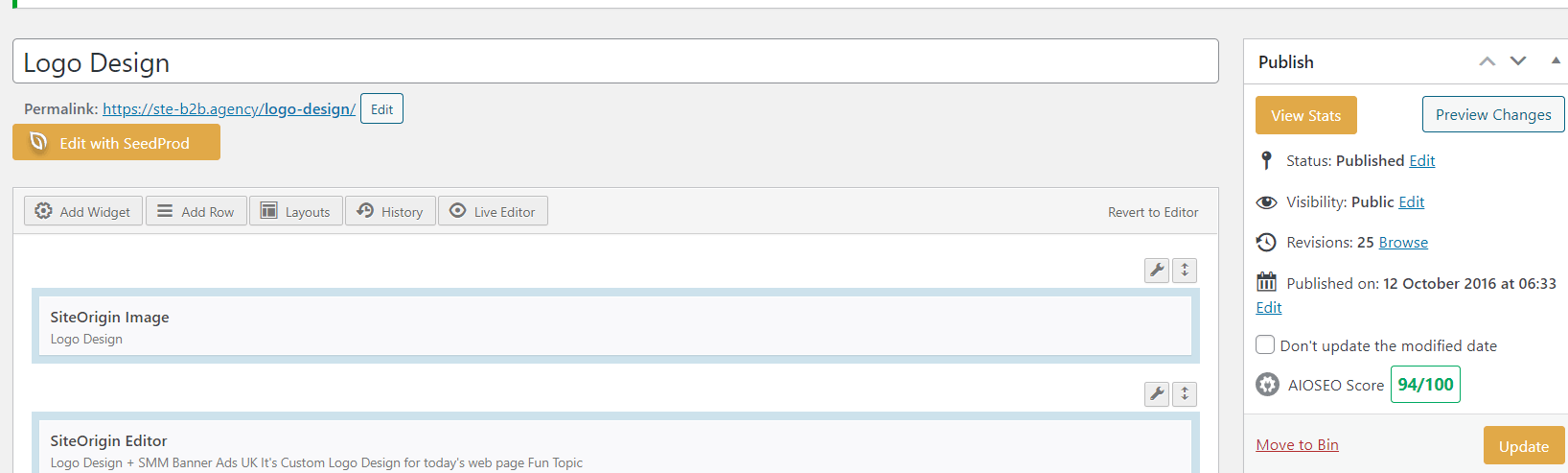Screen dimensions: 1568x473
Task: Click the AIOSEO gear icon beside score
Action: coord(1267,385)
